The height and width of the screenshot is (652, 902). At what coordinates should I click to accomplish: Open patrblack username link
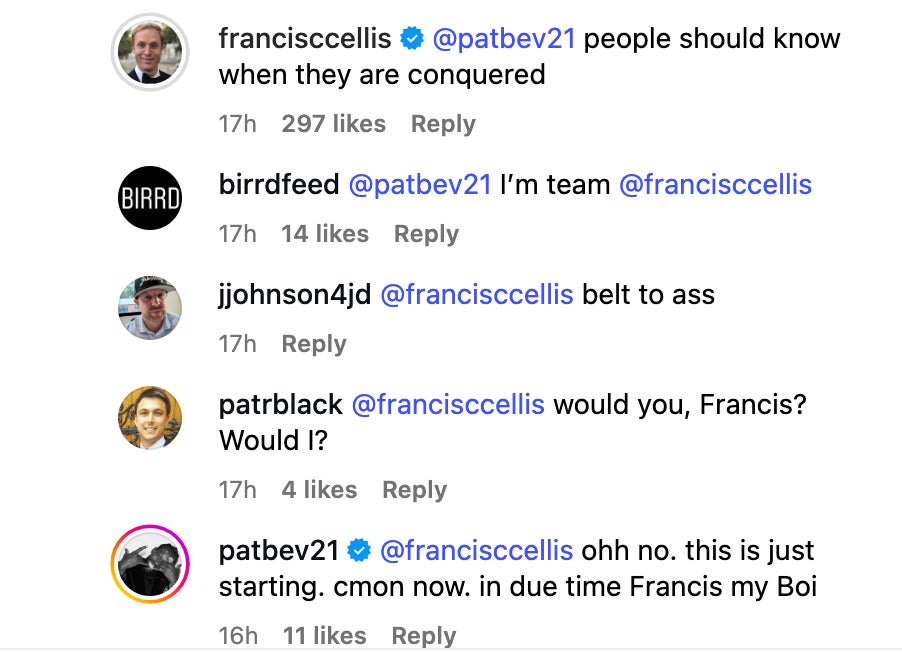(x=280, y=405)
